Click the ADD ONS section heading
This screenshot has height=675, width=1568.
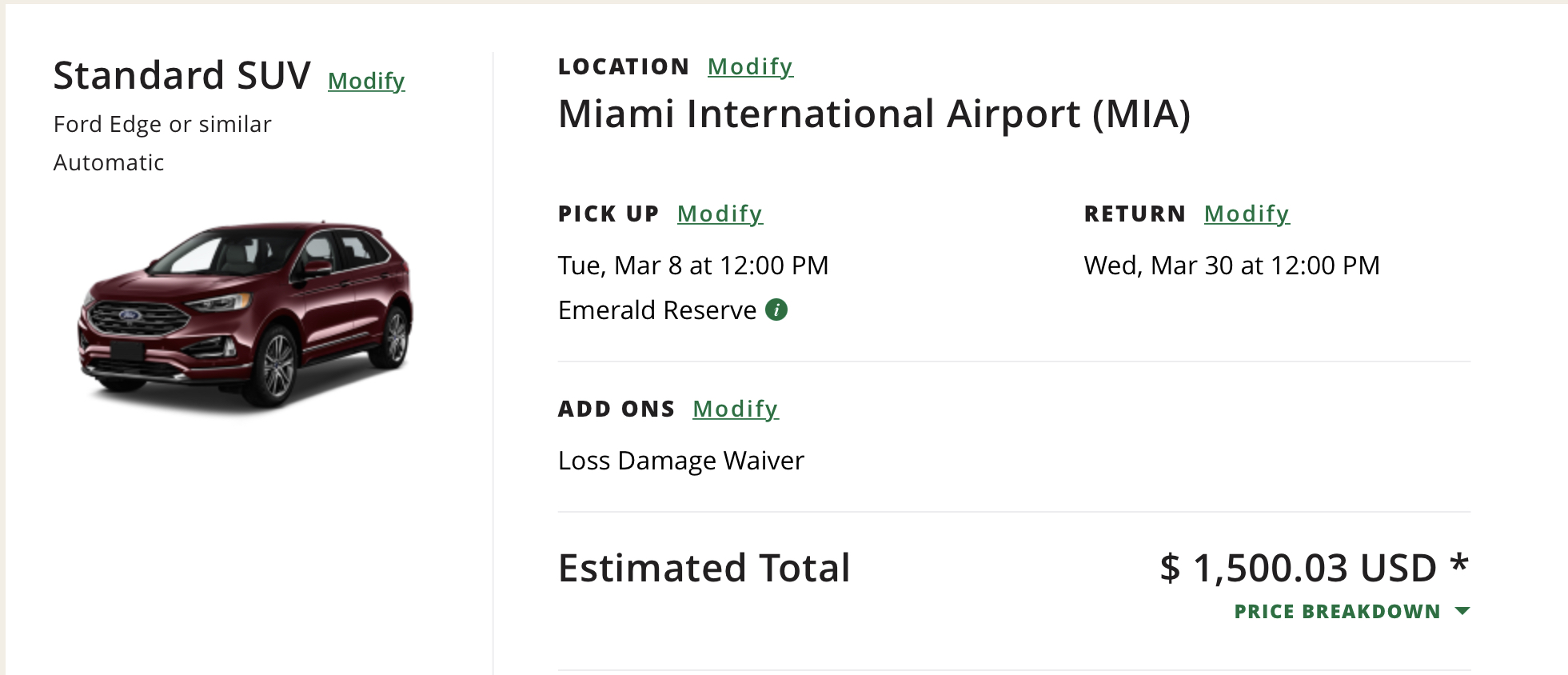(x=616, y=409)
